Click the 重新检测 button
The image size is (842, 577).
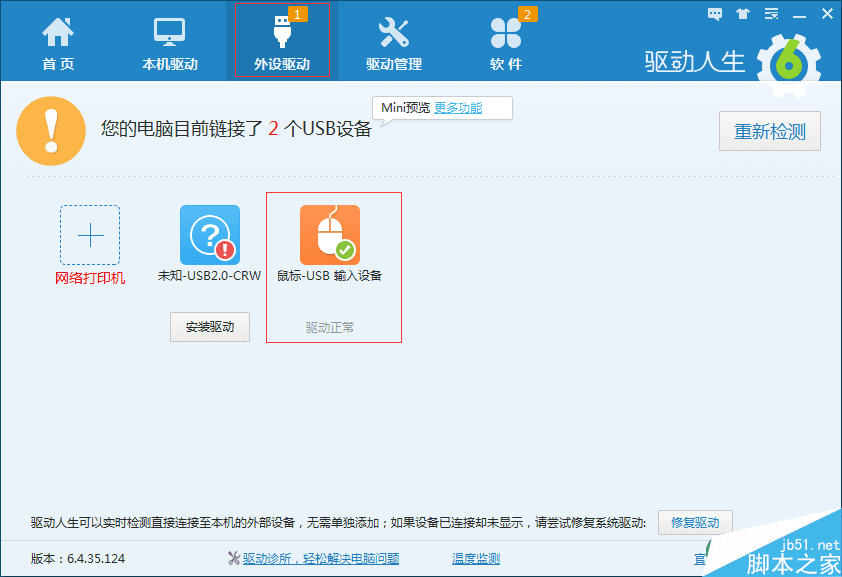(769, 131)
